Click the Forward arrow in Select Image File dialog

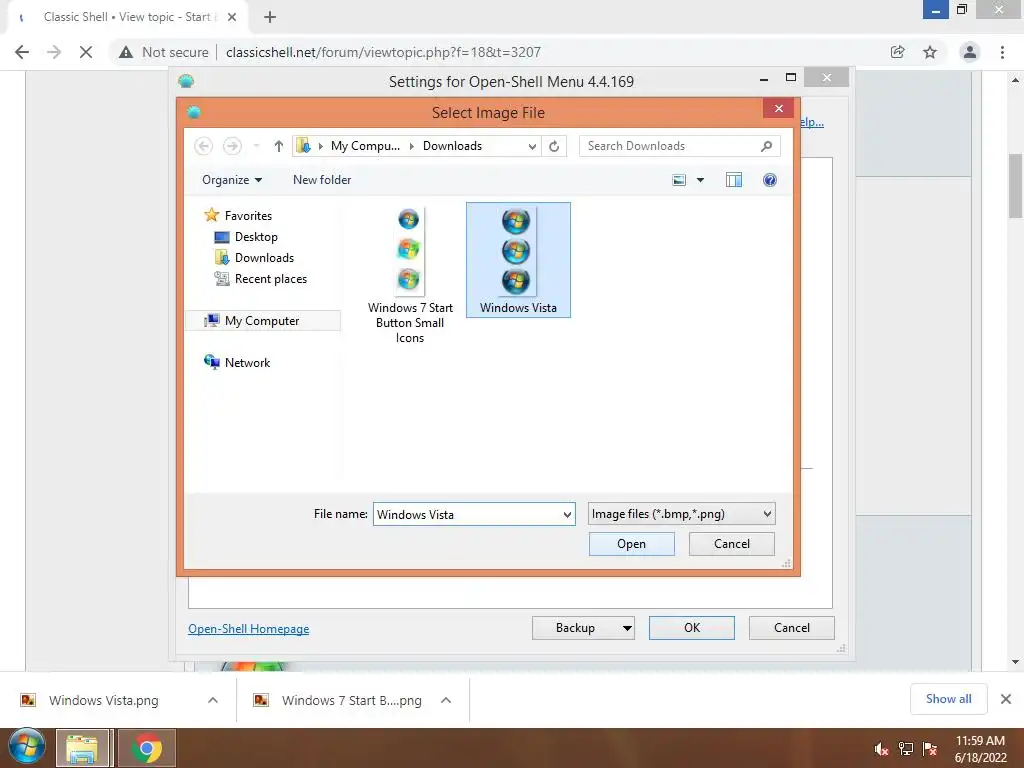coord(232,146)
